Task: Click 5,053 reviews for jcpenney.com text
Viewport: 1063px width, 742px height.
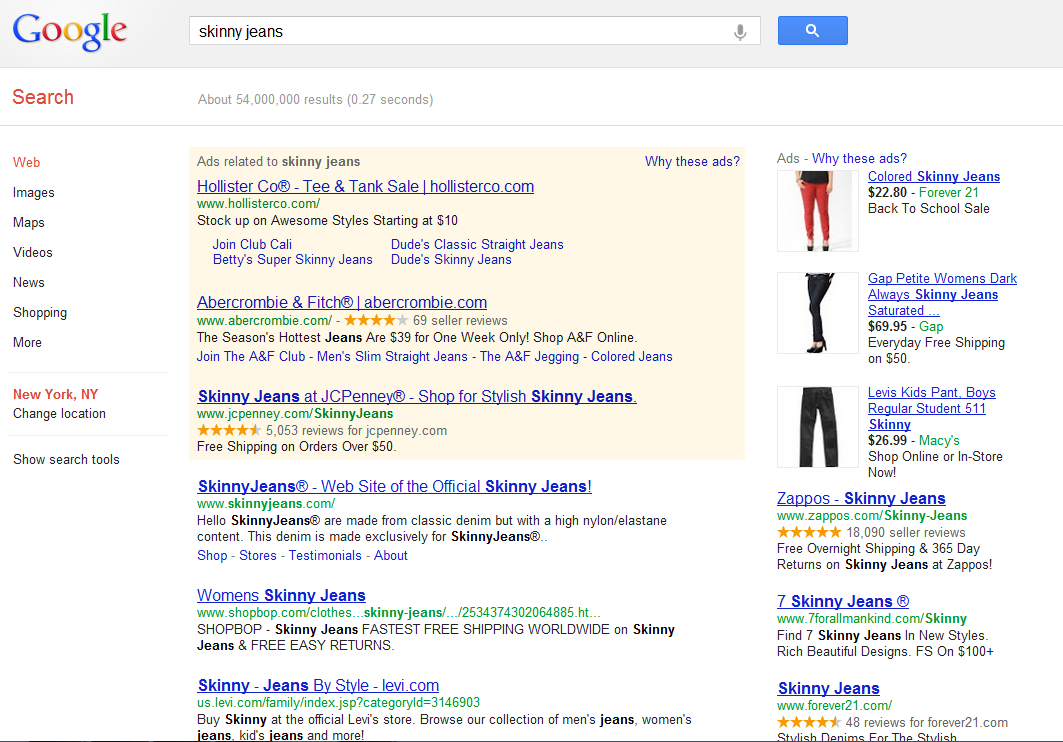Action: pos(357,431)
